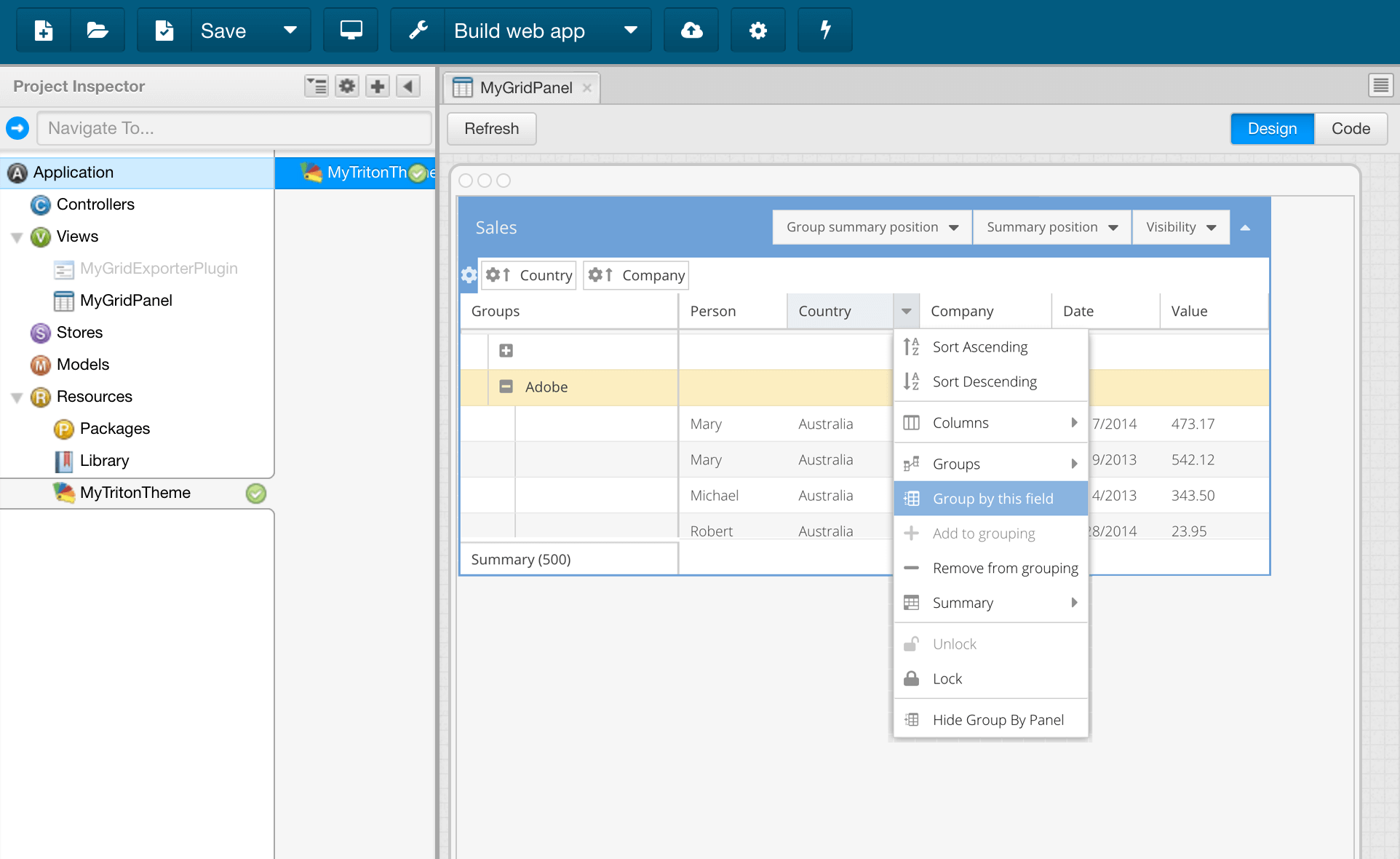Select Remove from grouping
Viewport: 1400px width, 859px height.
click(990, 568)
